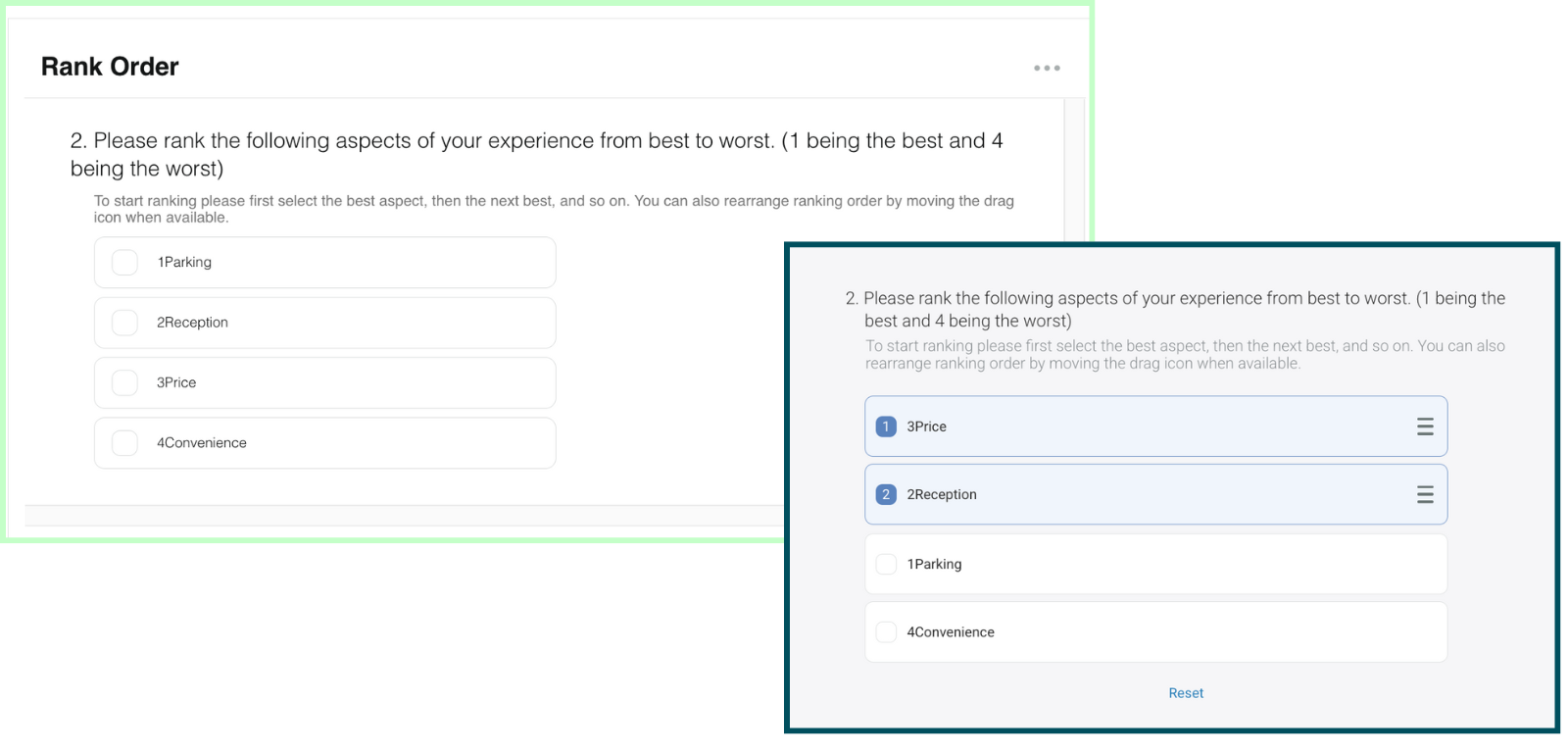Viewport: 1568px width, 753px height.
Task: Click the Reset link
Action: pyautogui.click(x=1186, y=693)
